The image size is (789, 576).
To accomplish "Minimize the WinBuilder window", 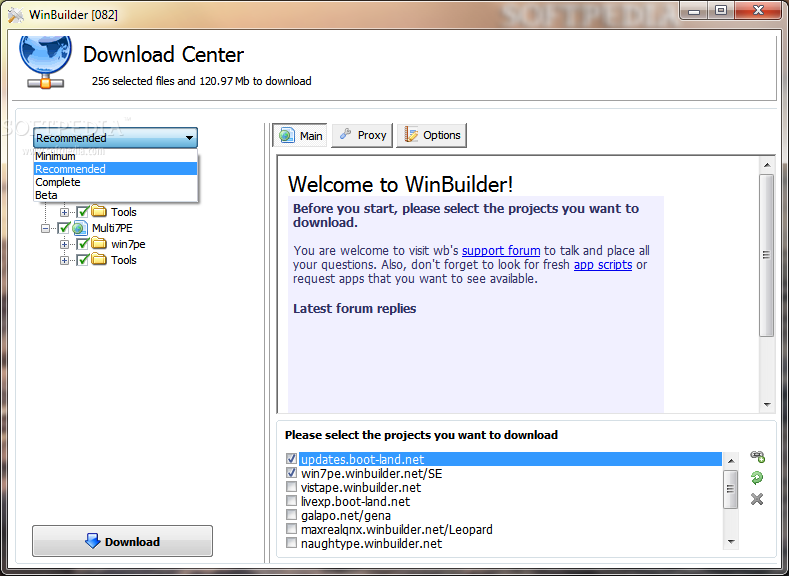I will click(x=694, y=11).
